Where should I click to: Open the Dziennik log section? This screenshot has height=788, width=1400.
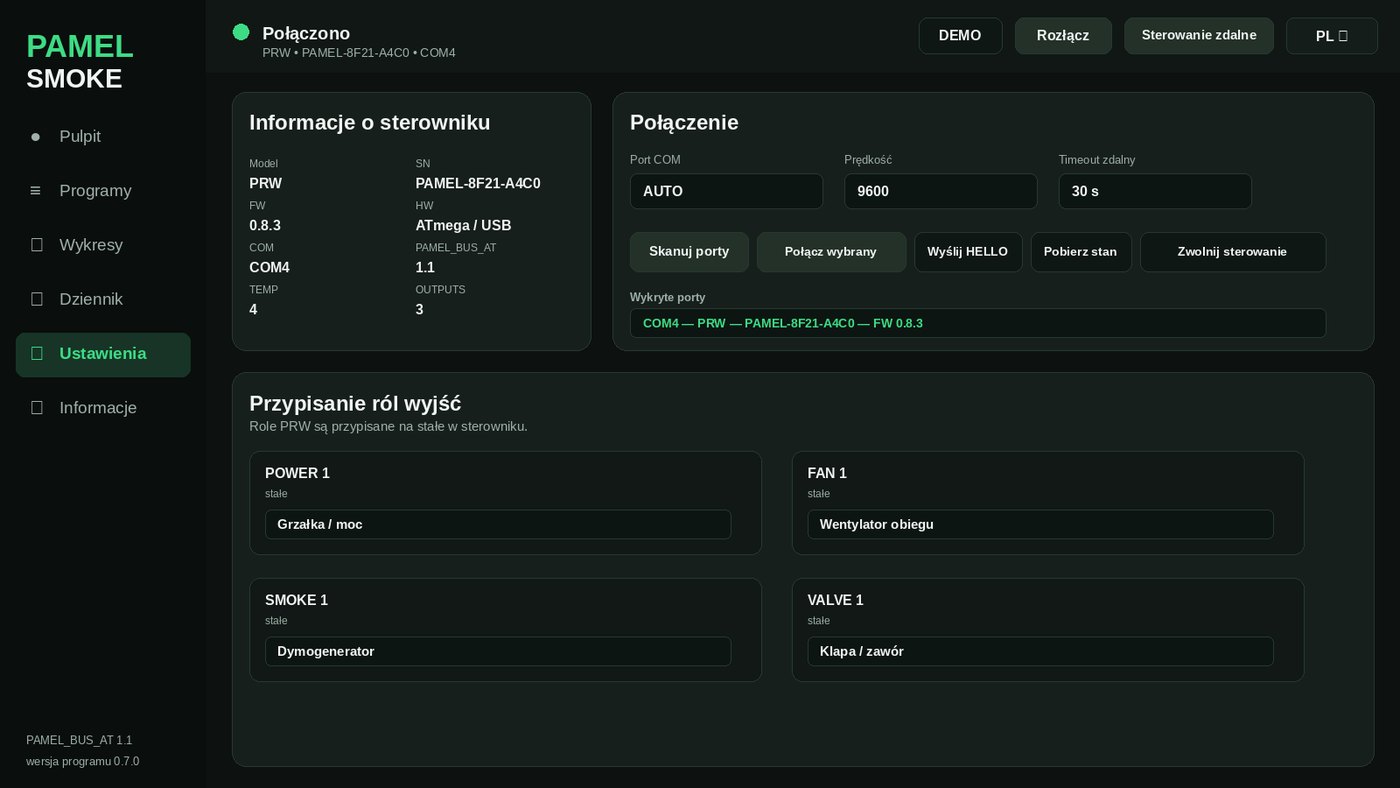103,299
